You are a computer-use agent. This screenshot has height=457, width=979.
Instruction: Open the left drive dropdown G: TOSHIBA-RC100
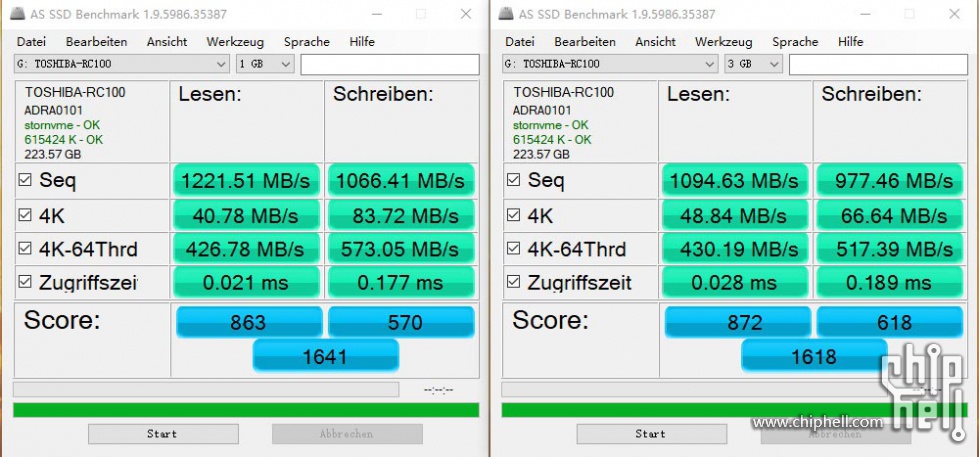[x=122, y=64]
